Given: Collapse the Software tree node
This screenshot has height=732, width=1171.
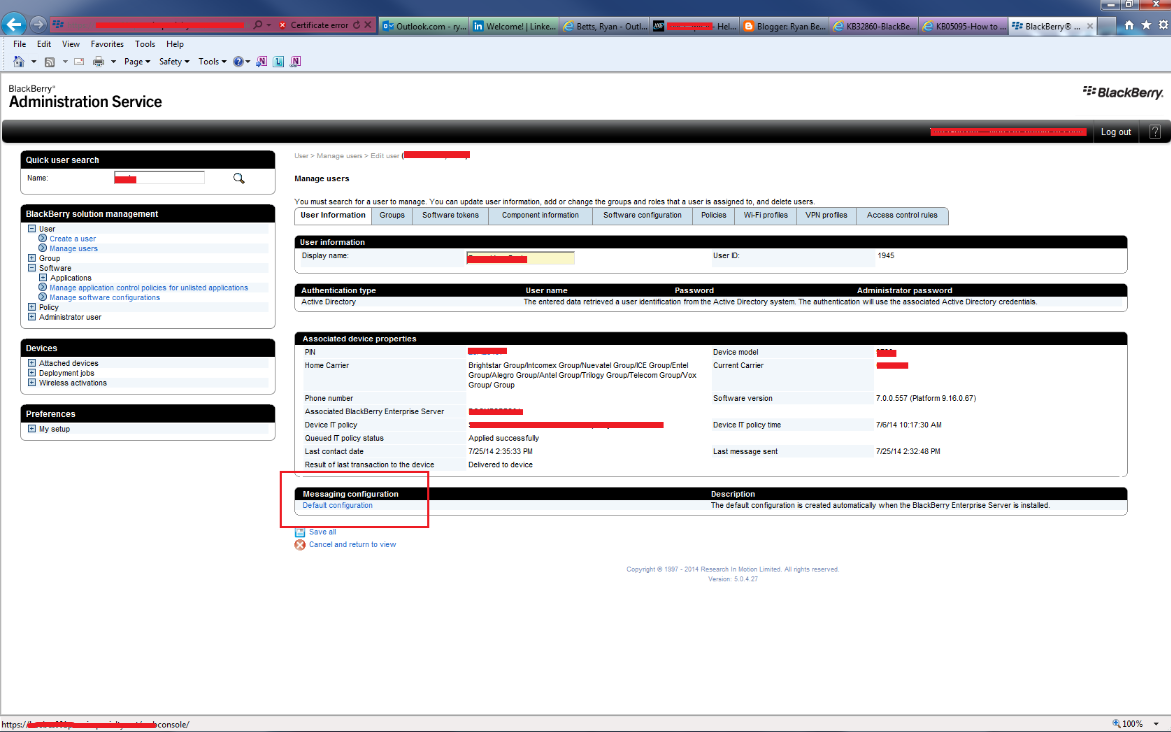Looking at the screenshot, I should [x=32, y=267].
